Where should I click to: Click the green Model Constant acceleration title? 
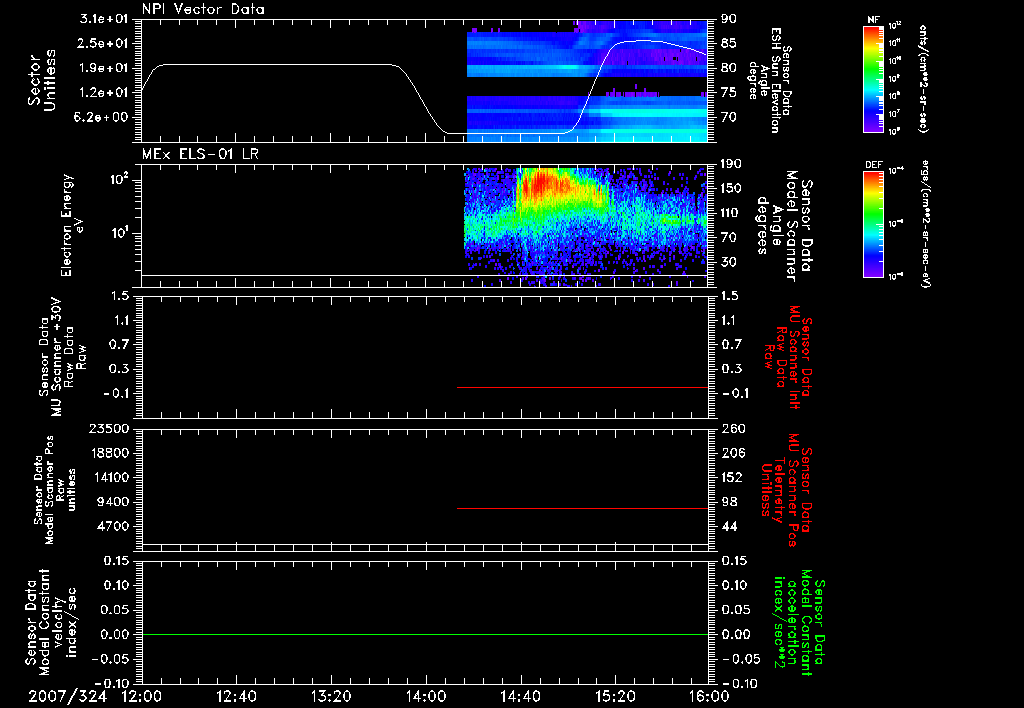pyautogui.click(x=798, y=622)
